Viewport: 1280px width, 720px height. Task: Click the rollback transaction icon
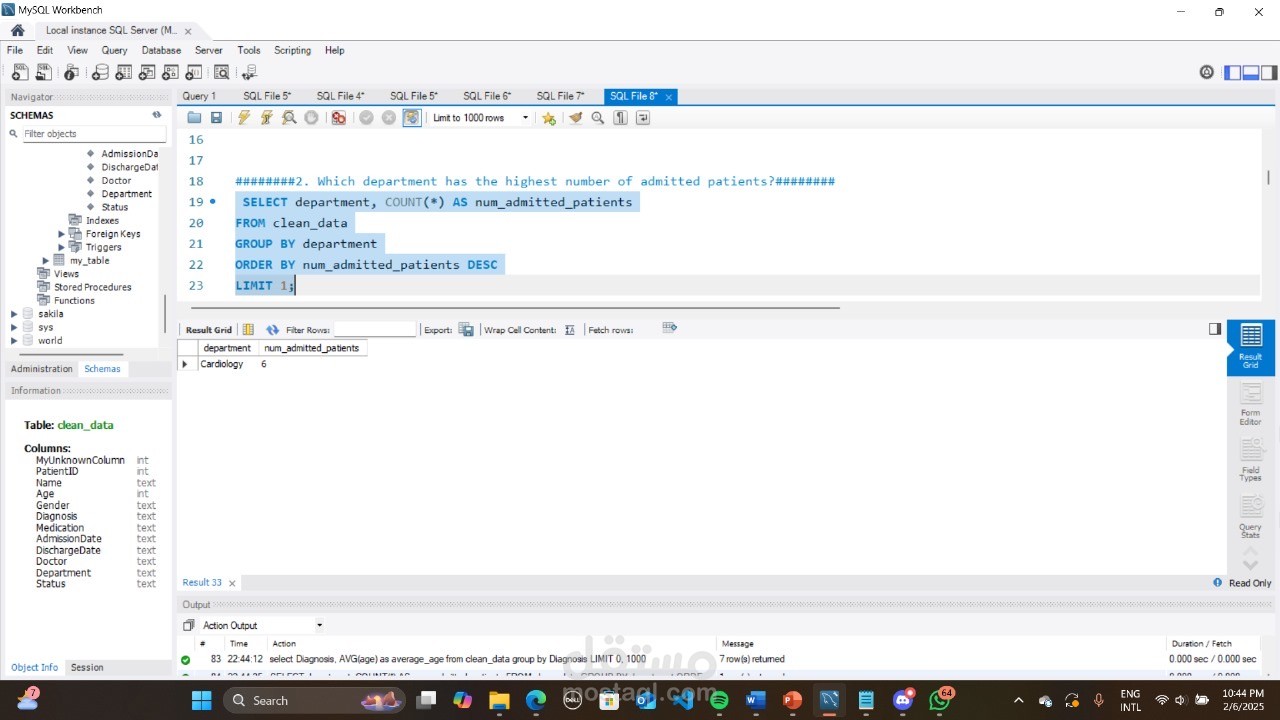[x=389, y=118]
